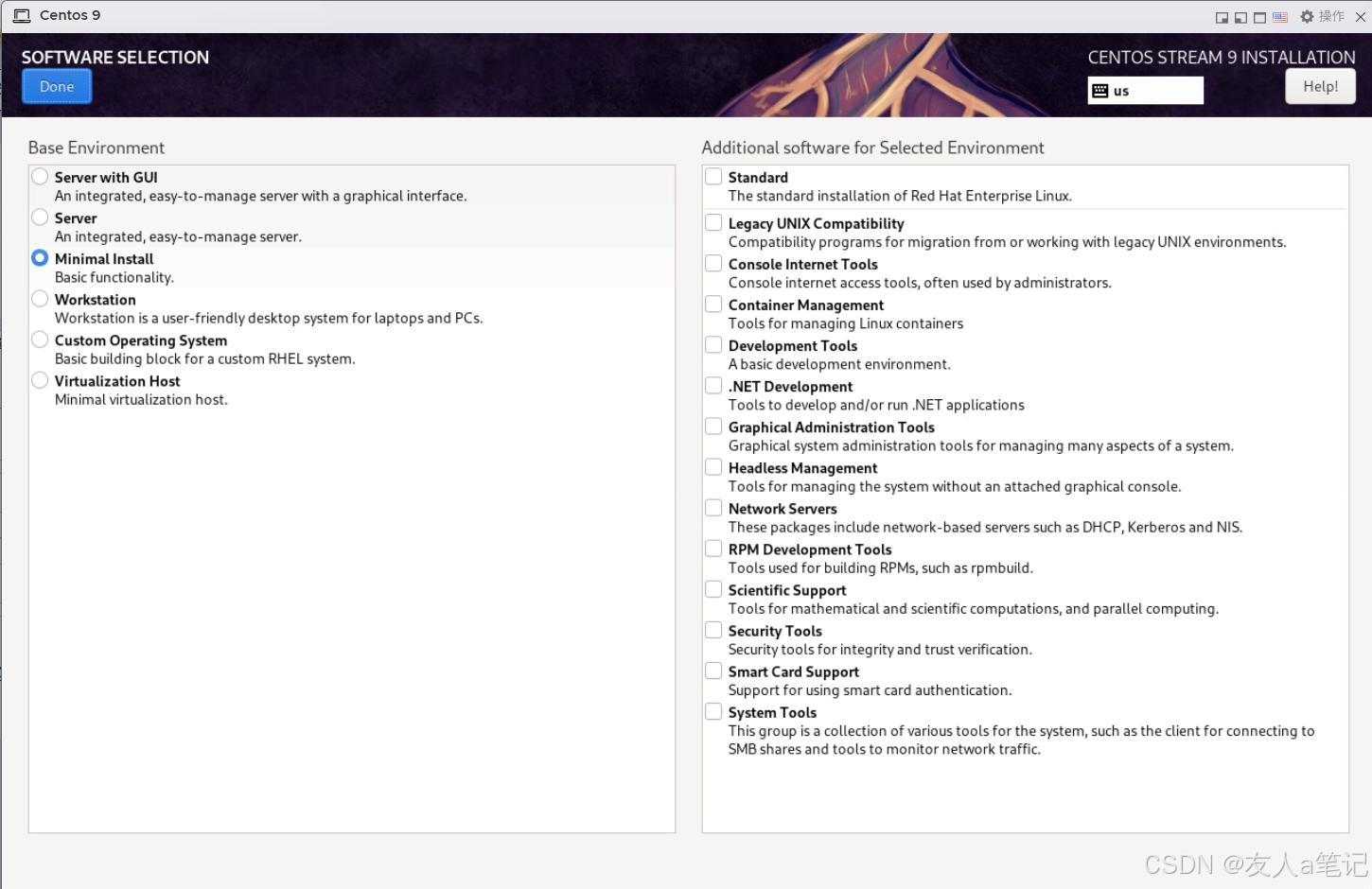Image resolution: width=1372 pixels, height=889 pixels.
Task: Choose the Custom Operating System radio button
Action: (40, 340)
